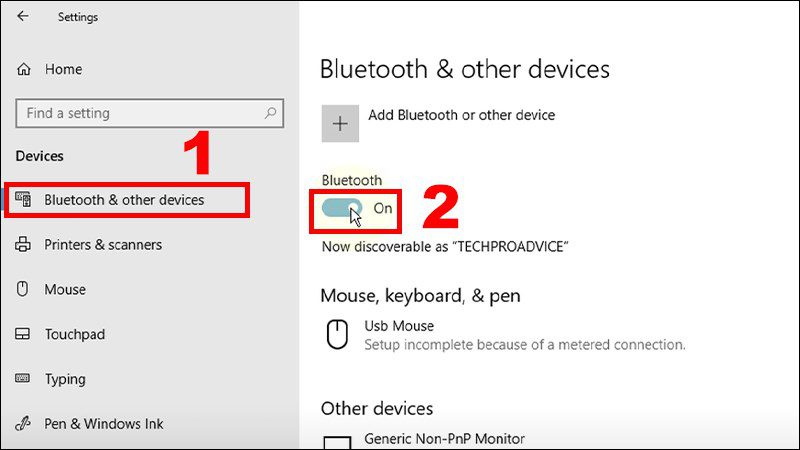Screen dimensions: 800x450
Task: Toggle the Bluetooth switch off
Action: pyautogui.click(x=343, y=208)
